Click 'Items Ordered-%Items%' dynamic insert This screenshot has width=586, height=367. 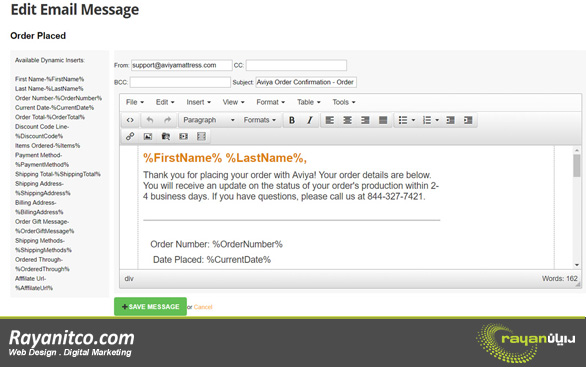(47, 145)
